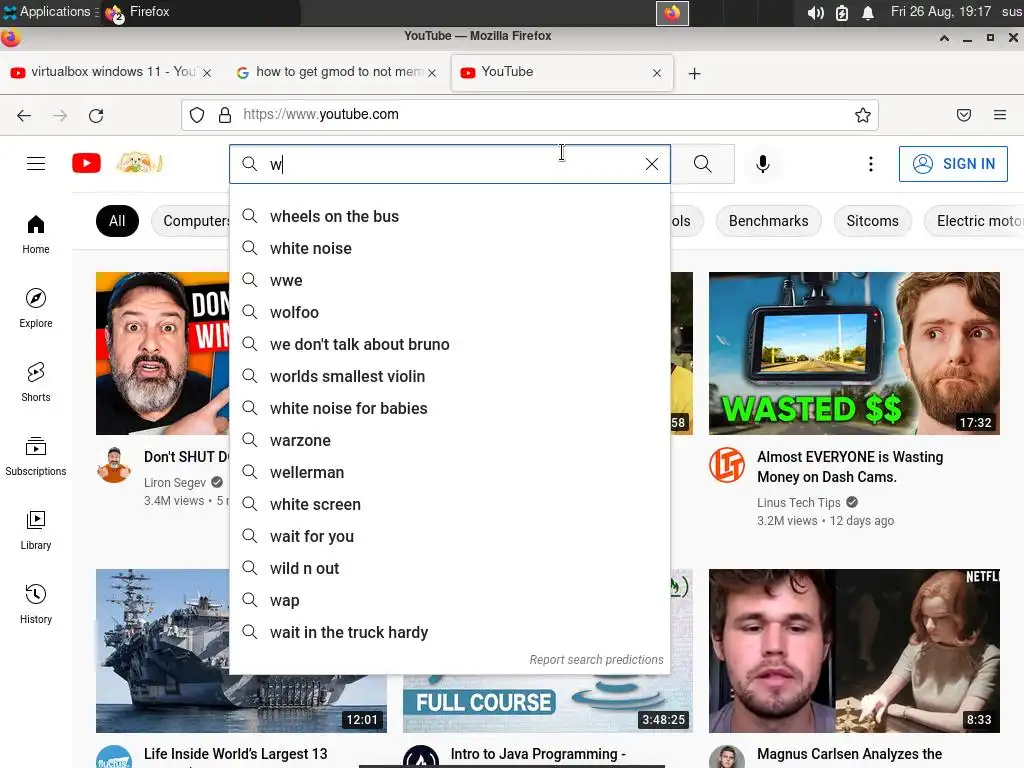Open a new browser tab
Image resolution: width=1024 pixels, height=768 pixels.
click(x=694, y=73)
